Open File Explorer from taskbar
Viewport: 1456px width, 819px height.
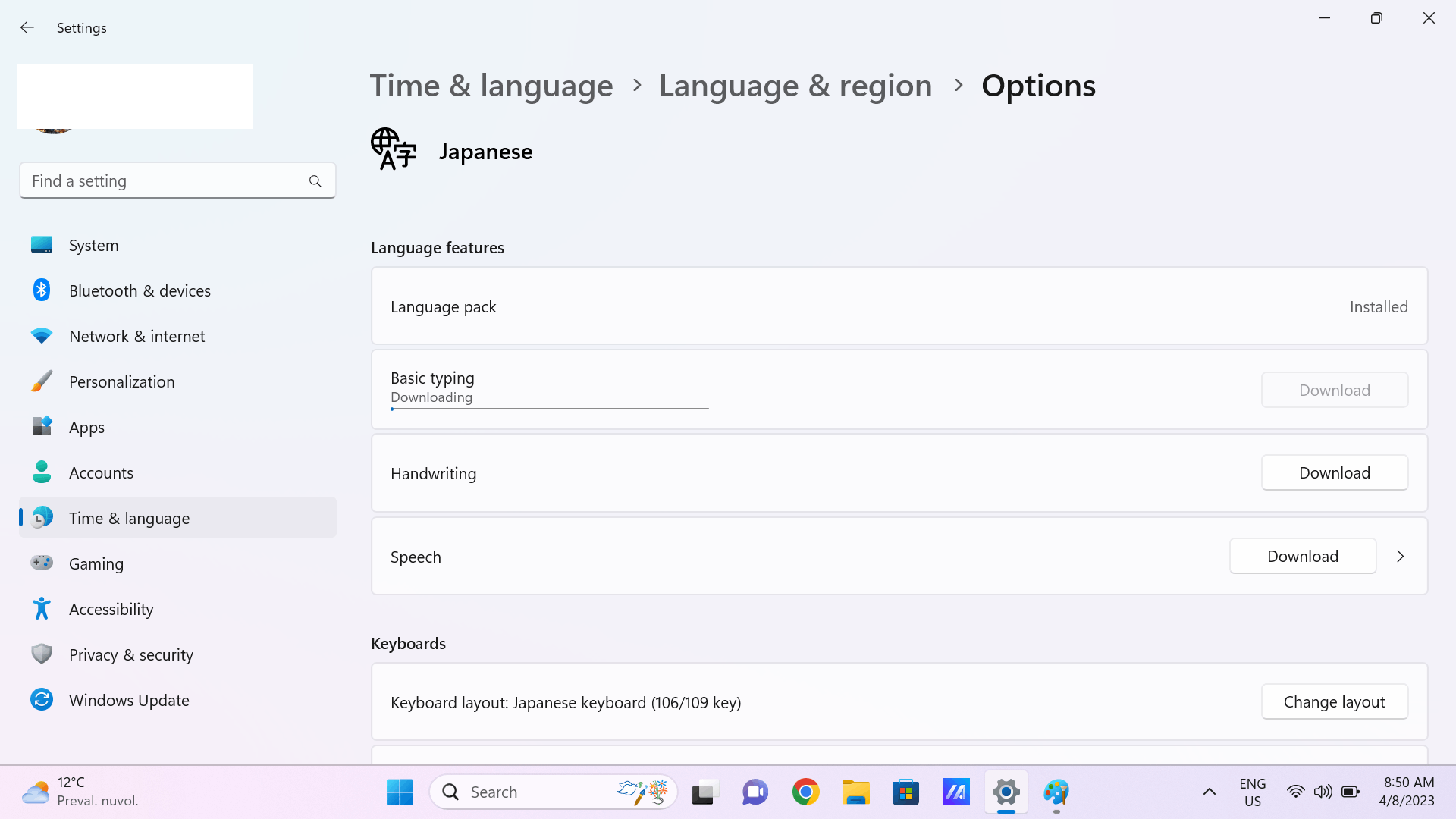[x=855, y=792]
